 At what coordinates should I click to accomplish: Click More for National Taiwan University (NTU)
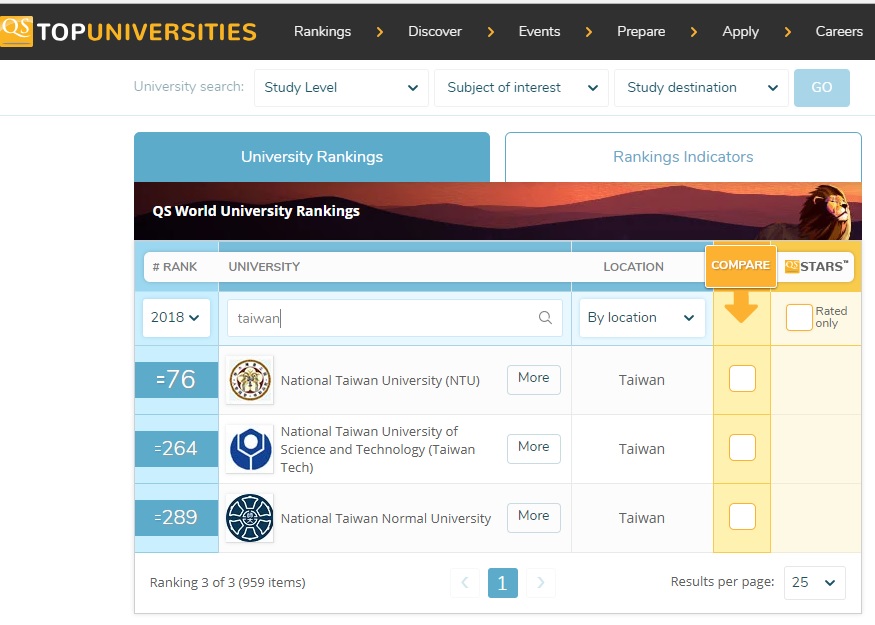tap(533, 379)
